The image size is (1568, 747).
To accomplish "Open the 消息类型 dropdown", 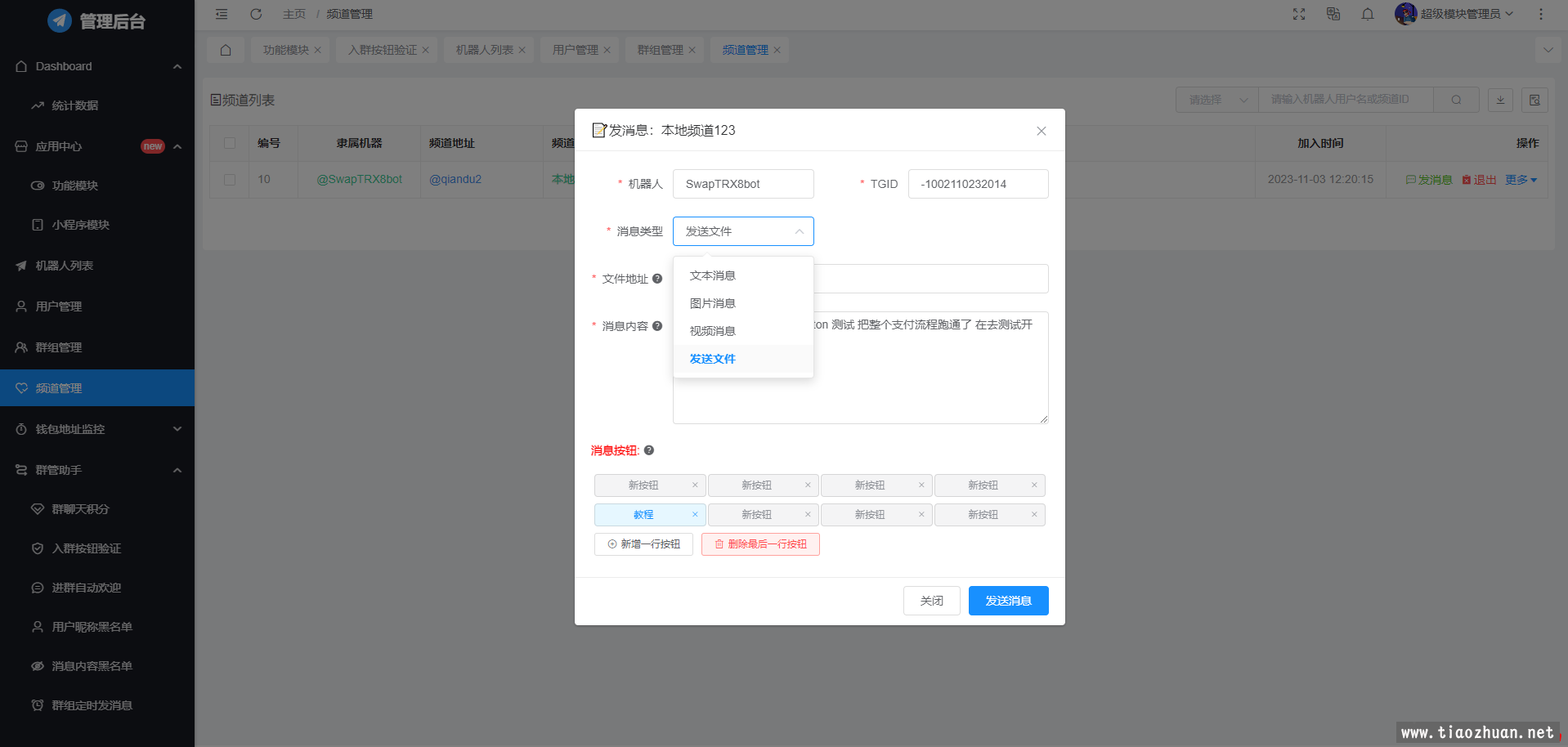I will point(742,231).
